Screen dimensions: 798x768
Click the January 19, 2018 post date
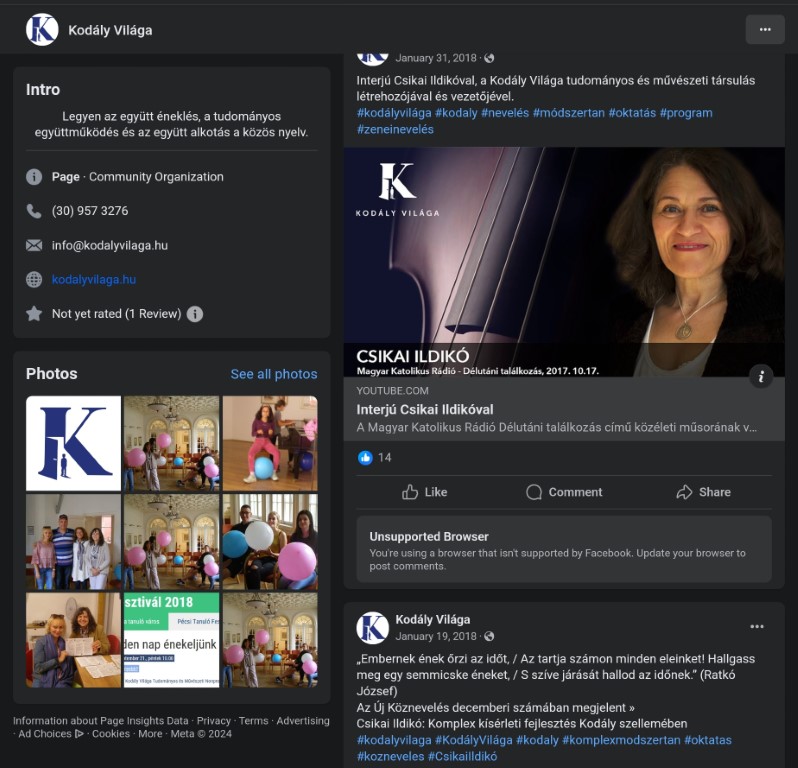pyautogui.click(x=436, y=636)
